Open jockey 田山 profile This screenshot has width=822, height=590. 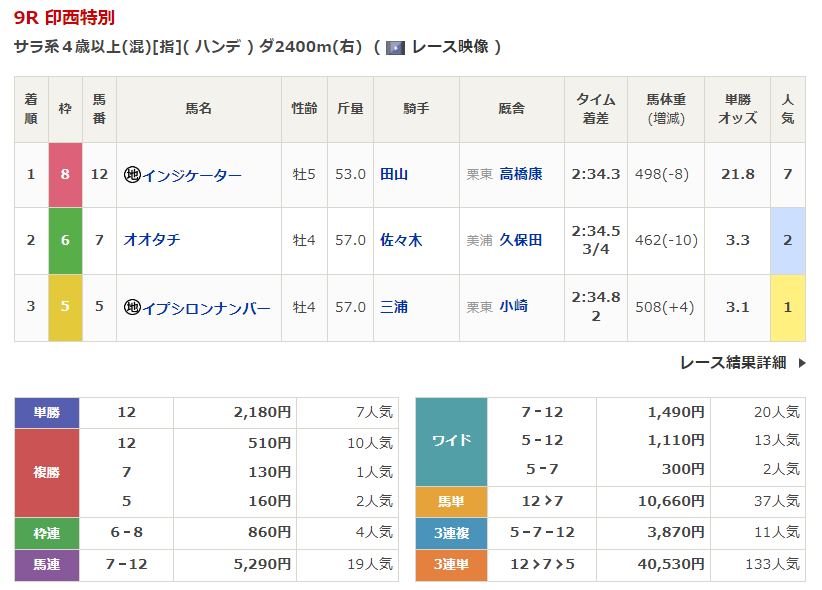click(x=394, y=174)
